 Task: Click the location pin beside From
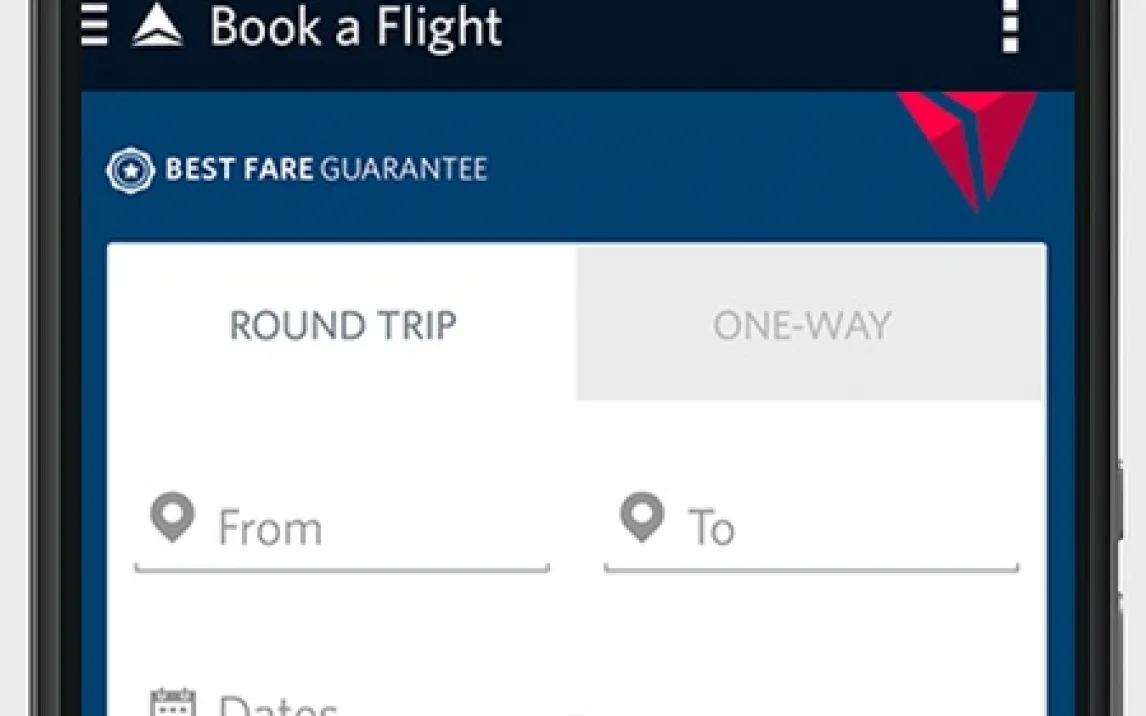(172, 519)
